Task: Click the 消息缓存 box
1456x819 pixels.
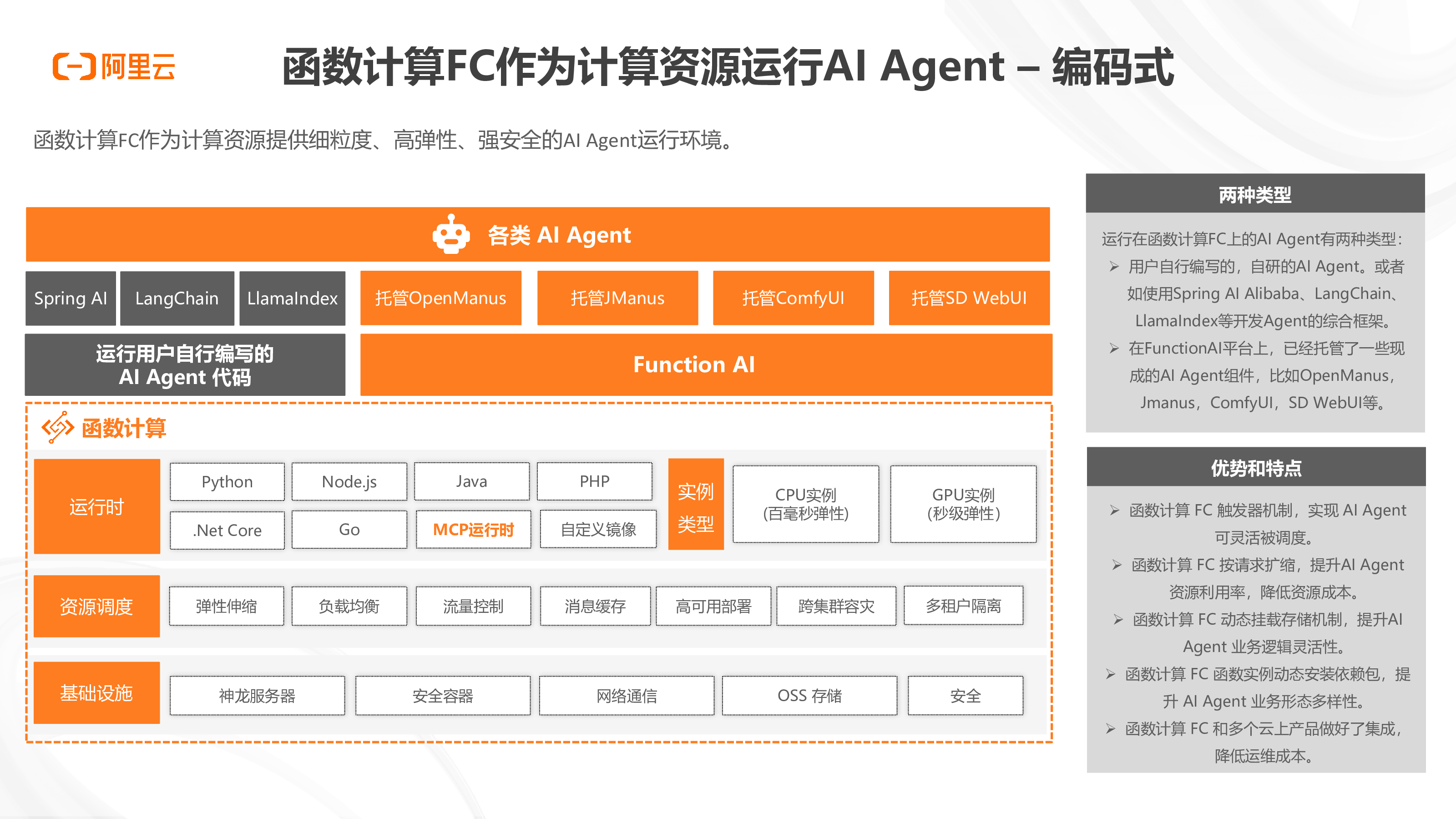Action: [x=595, y=606]
